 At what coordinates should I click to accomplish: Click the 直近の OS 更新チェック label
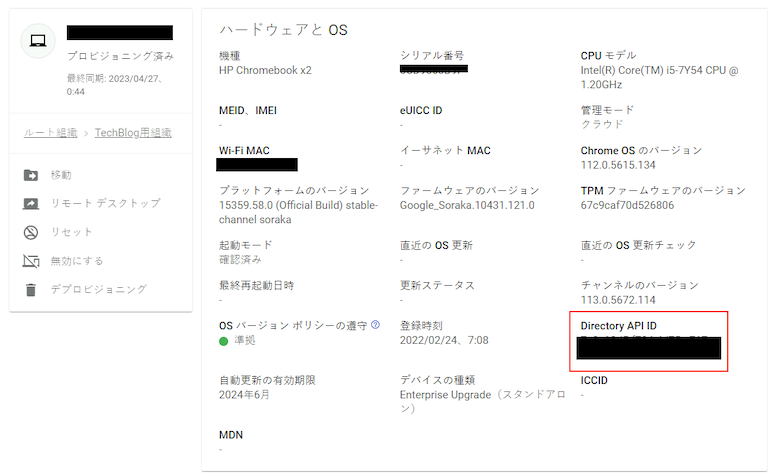coord(638,245)
